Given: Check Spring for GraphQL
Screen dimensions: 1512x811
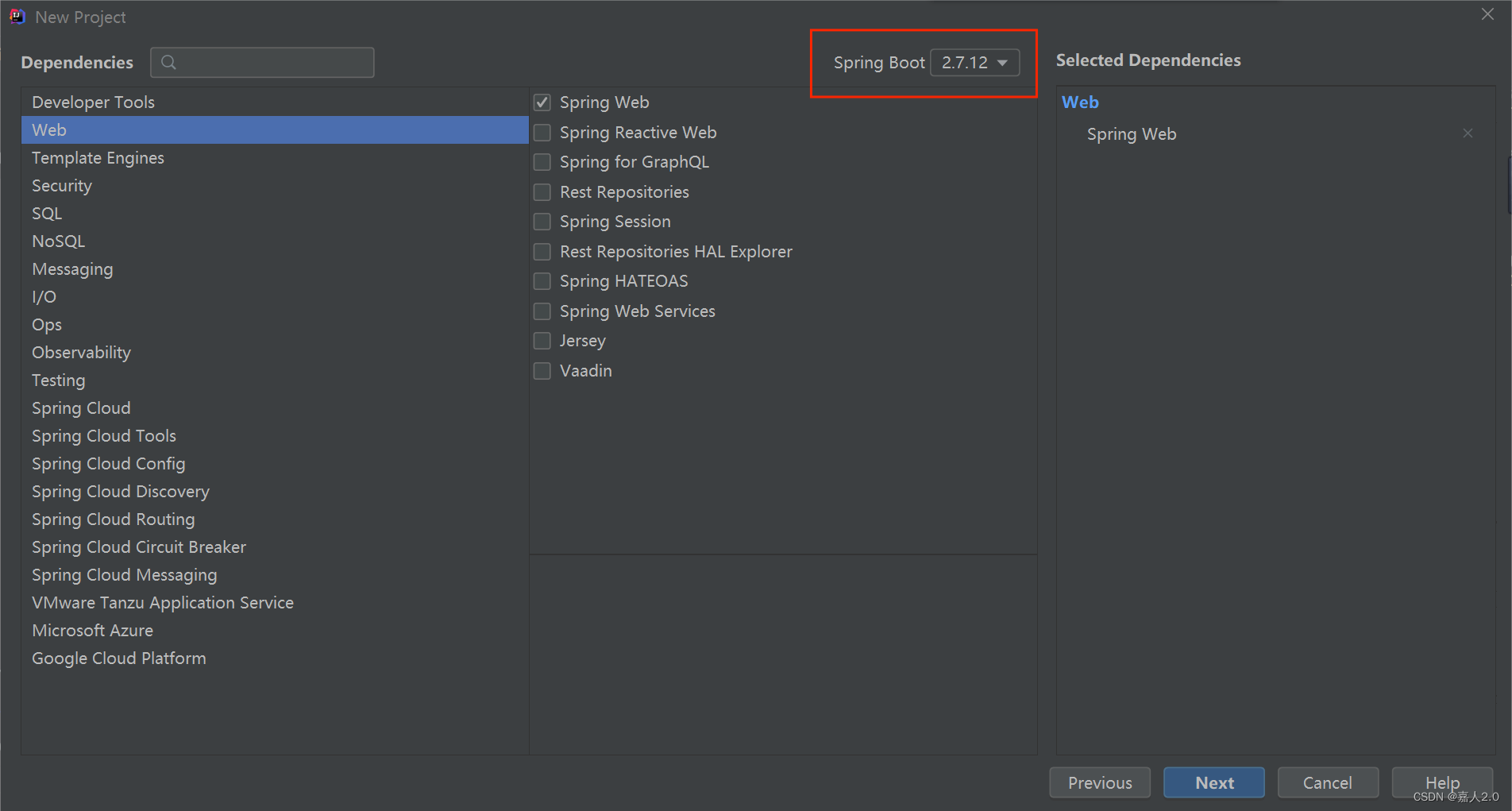Looking at the screenshot, I should (x=542, y=162).
